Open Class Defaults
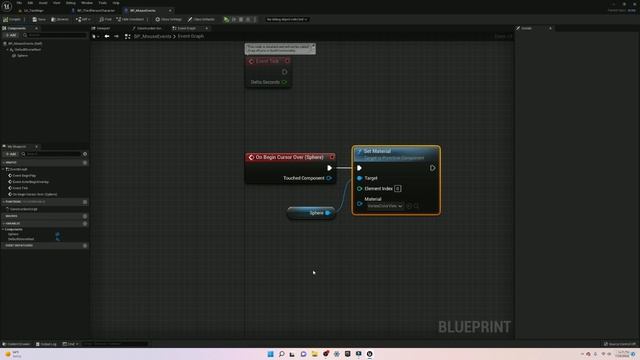Screen dimensions: 640x360 coord(201,19)
